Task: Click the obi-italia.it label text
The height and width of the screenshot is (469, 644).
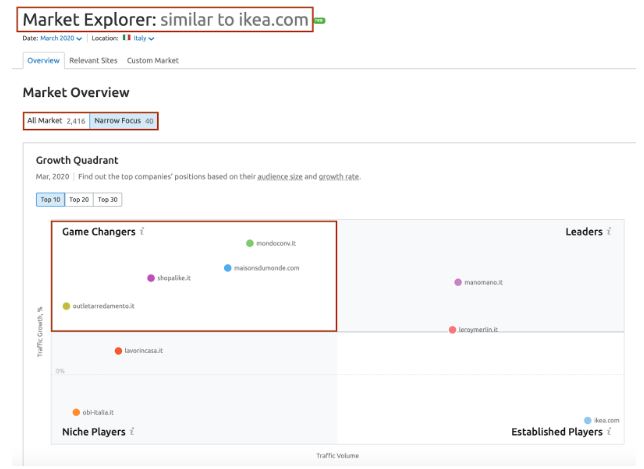Action: [98, 412]
